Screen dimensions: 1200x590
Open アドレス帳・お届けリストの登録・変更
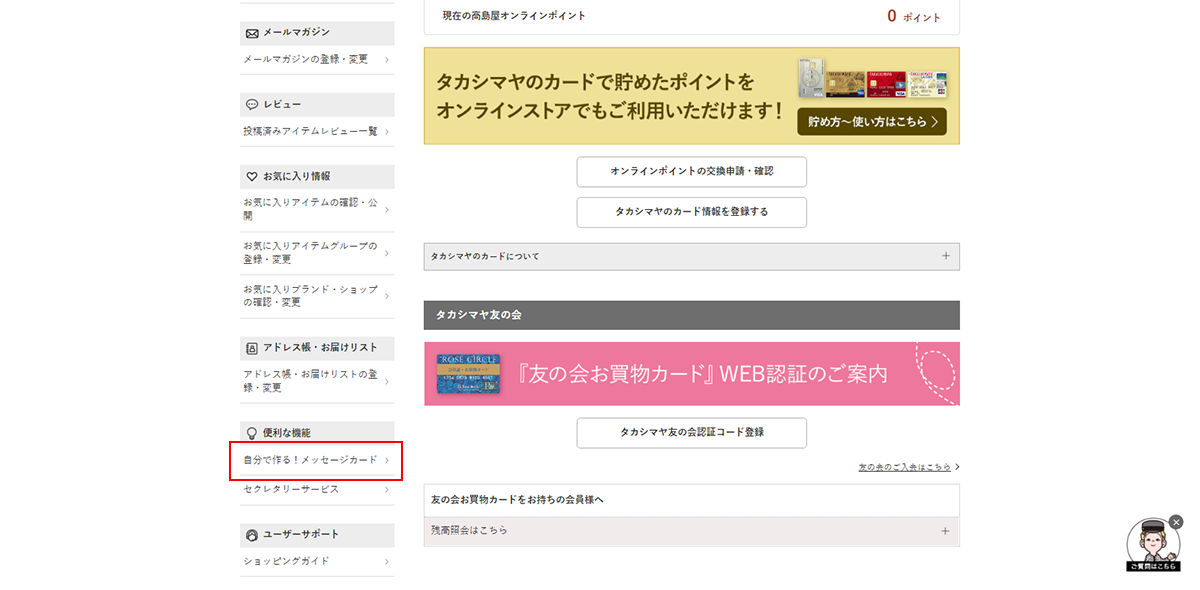[317, 381]
